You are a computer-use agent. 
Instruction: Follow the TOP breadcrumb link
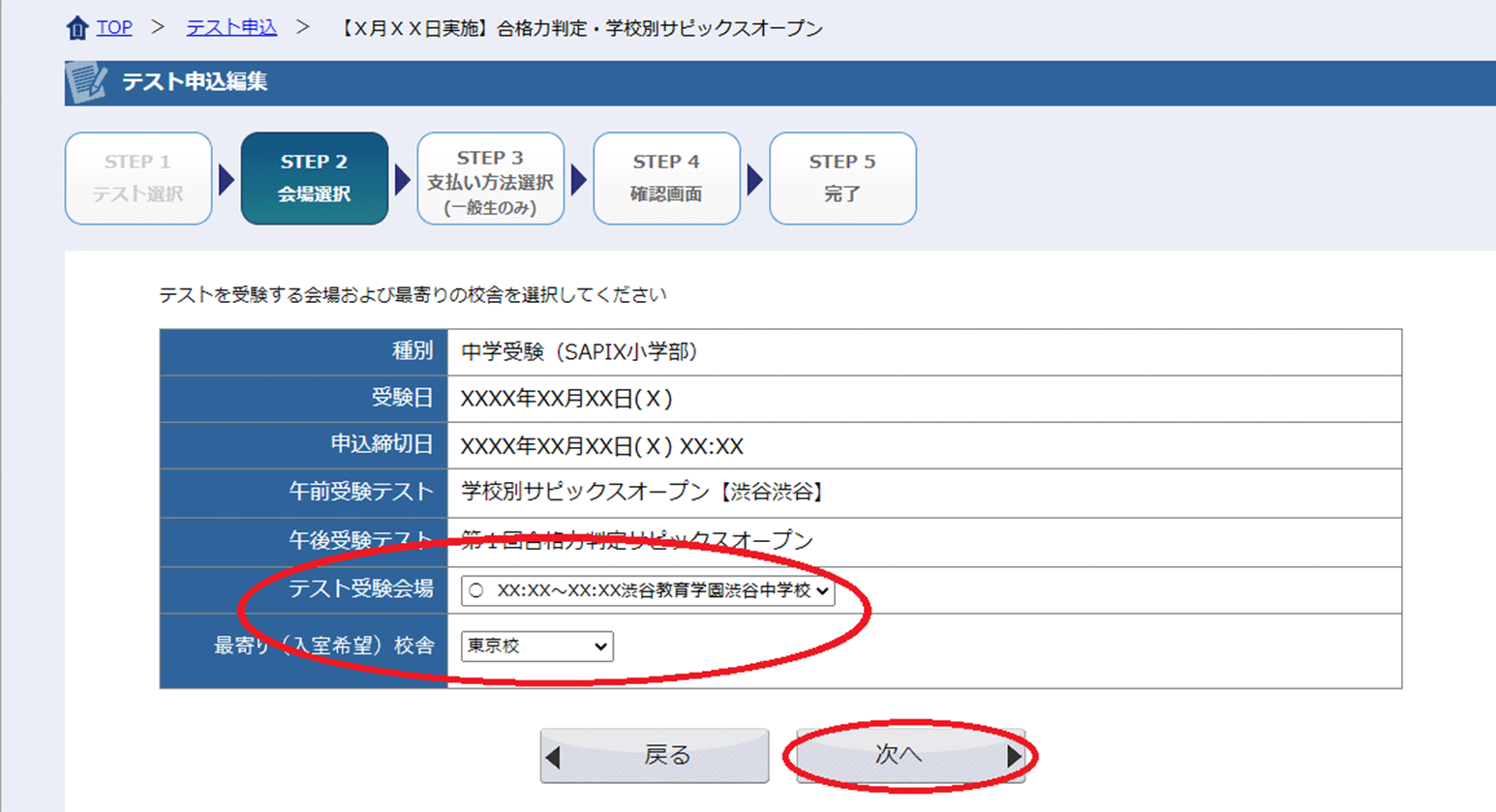(114, 28)
